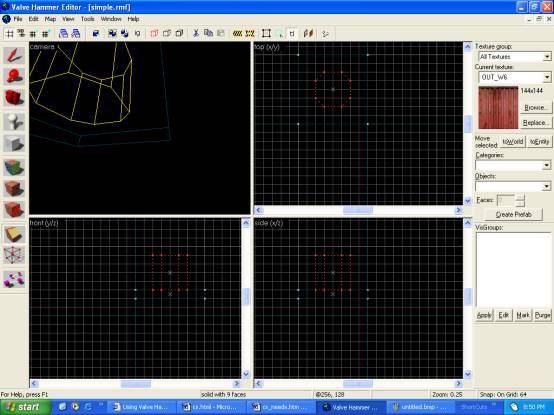The width and height of the screenshot is (554, 415).
Task: Choose the red Camera tool
Action: 14,97
